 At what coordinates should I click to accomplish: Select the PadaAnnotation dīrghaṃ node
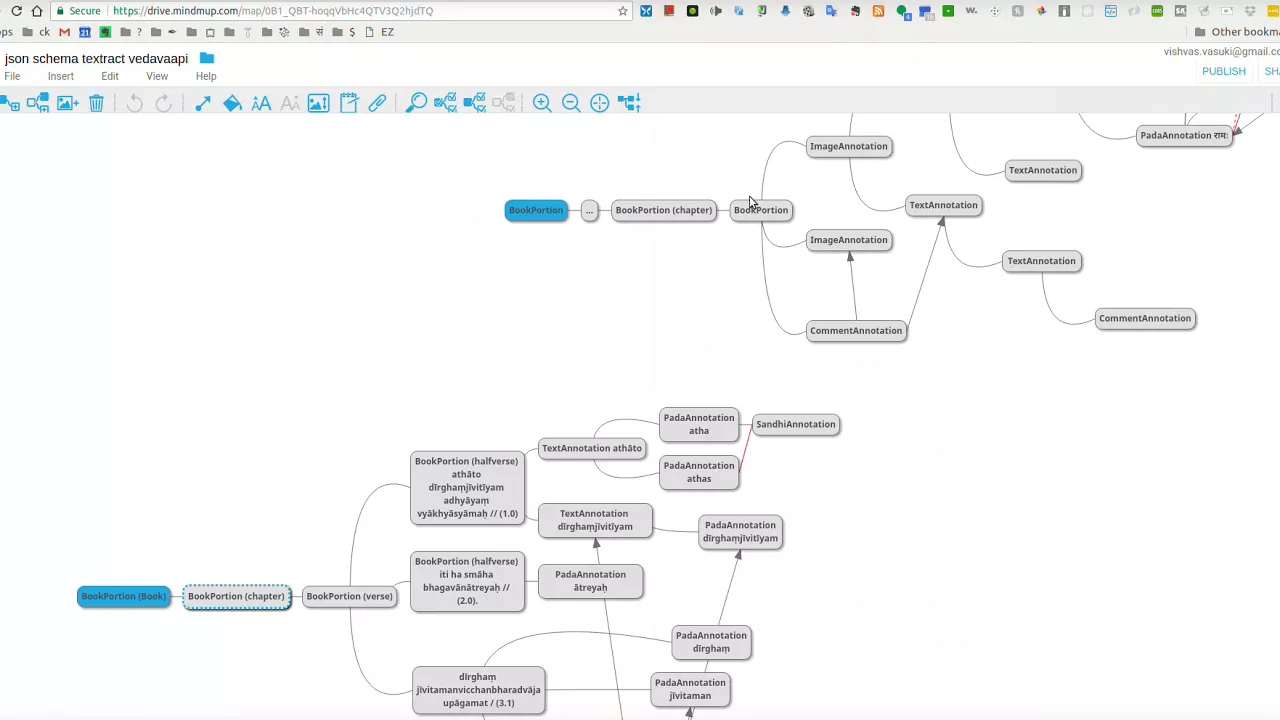(711, 642)
